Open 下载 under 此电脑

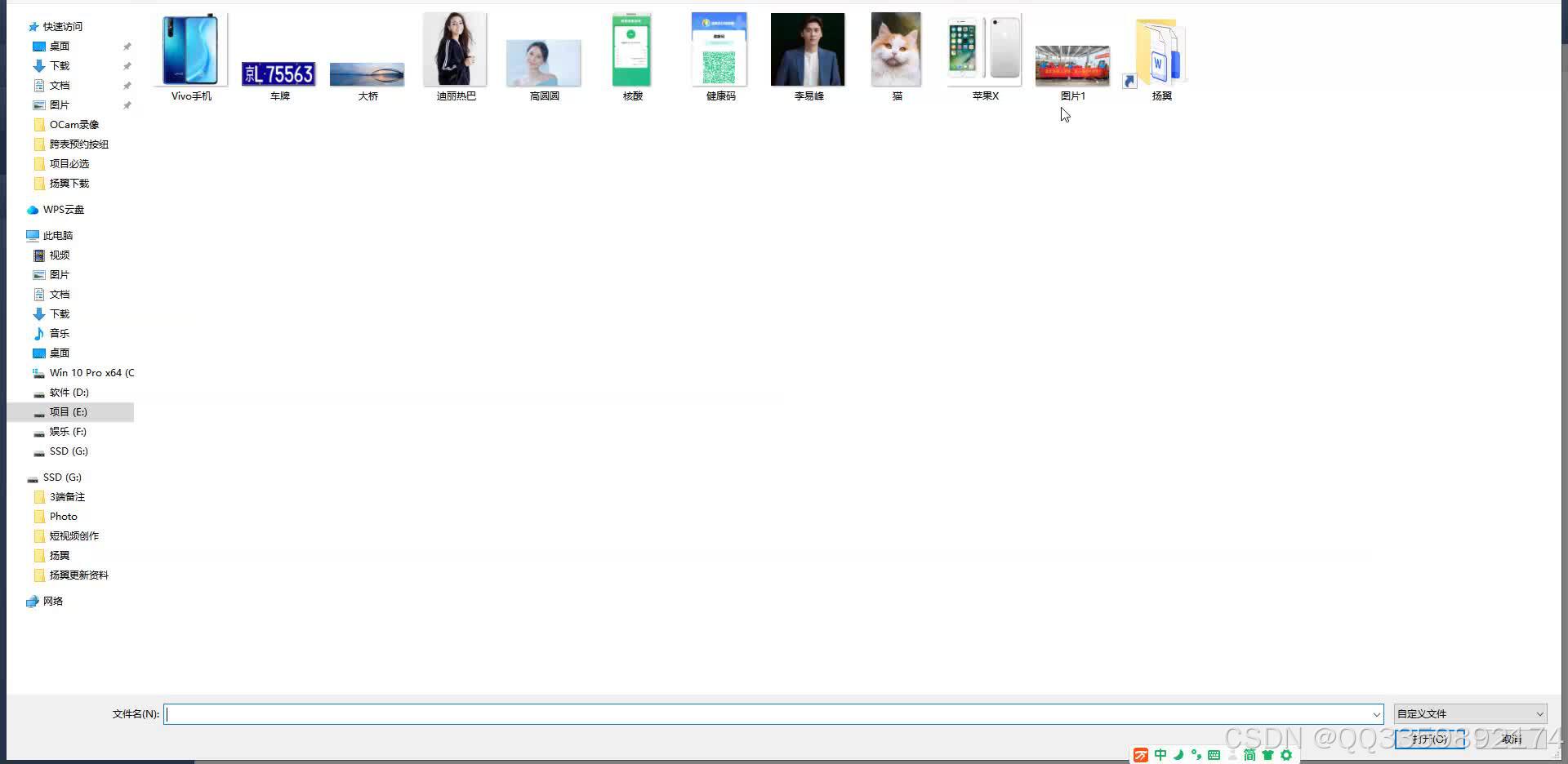(x=59, y=313)
